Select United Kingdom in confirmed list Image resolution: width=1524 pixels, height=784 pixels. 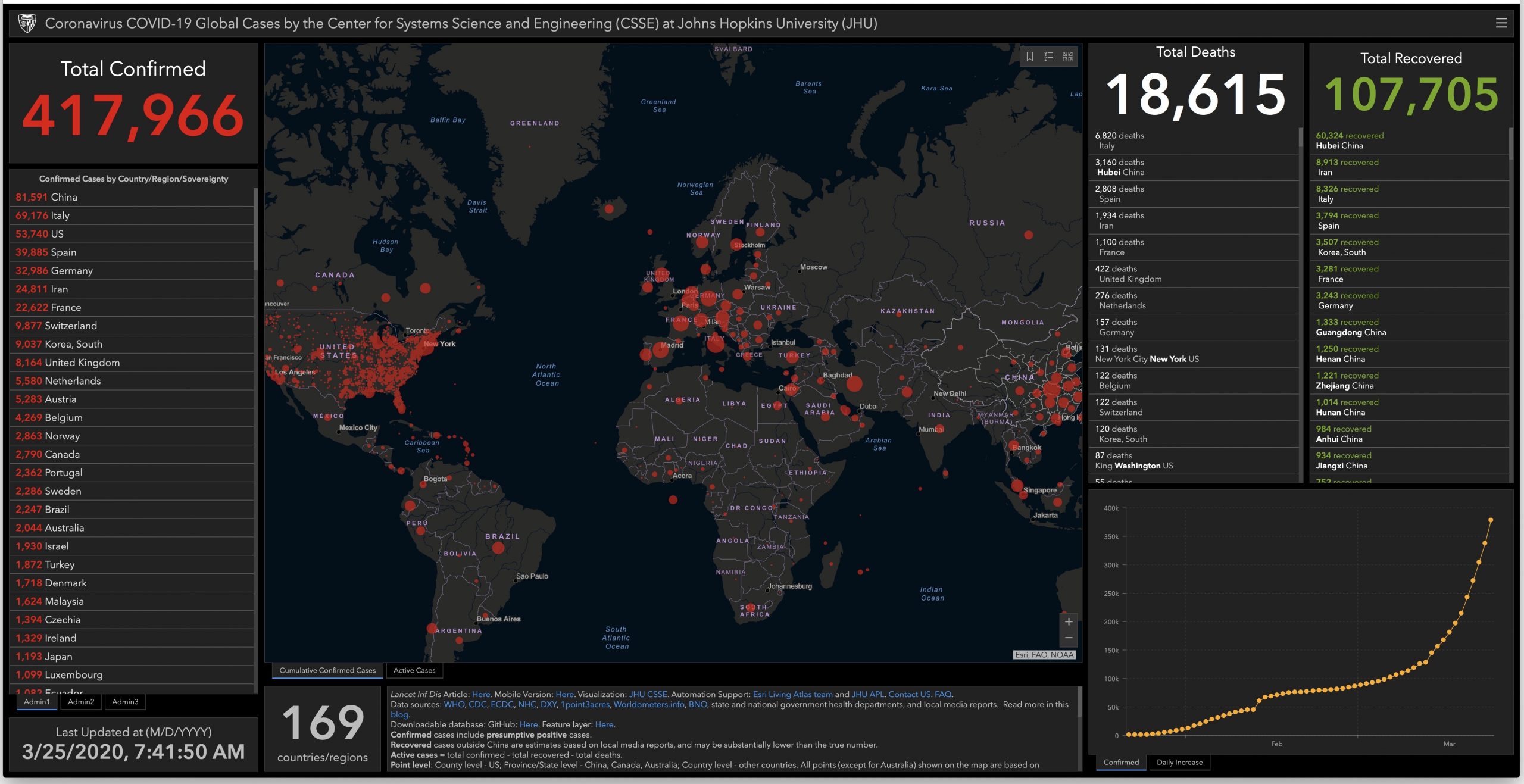pyautogui.click(x=132, y=363)
